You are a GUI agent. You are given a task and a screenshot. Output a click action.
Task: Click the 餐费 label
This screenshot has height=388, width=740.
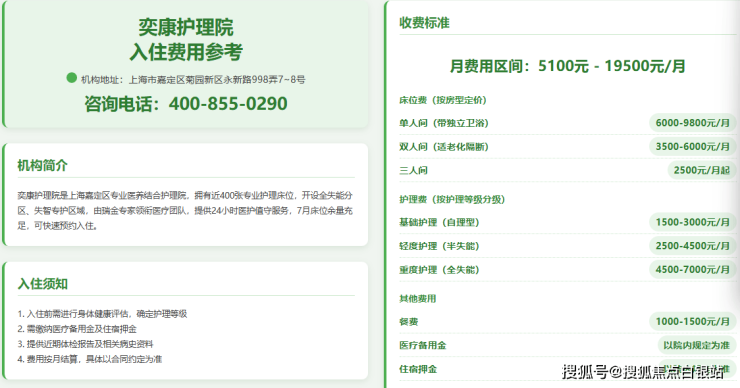[409, 321]
